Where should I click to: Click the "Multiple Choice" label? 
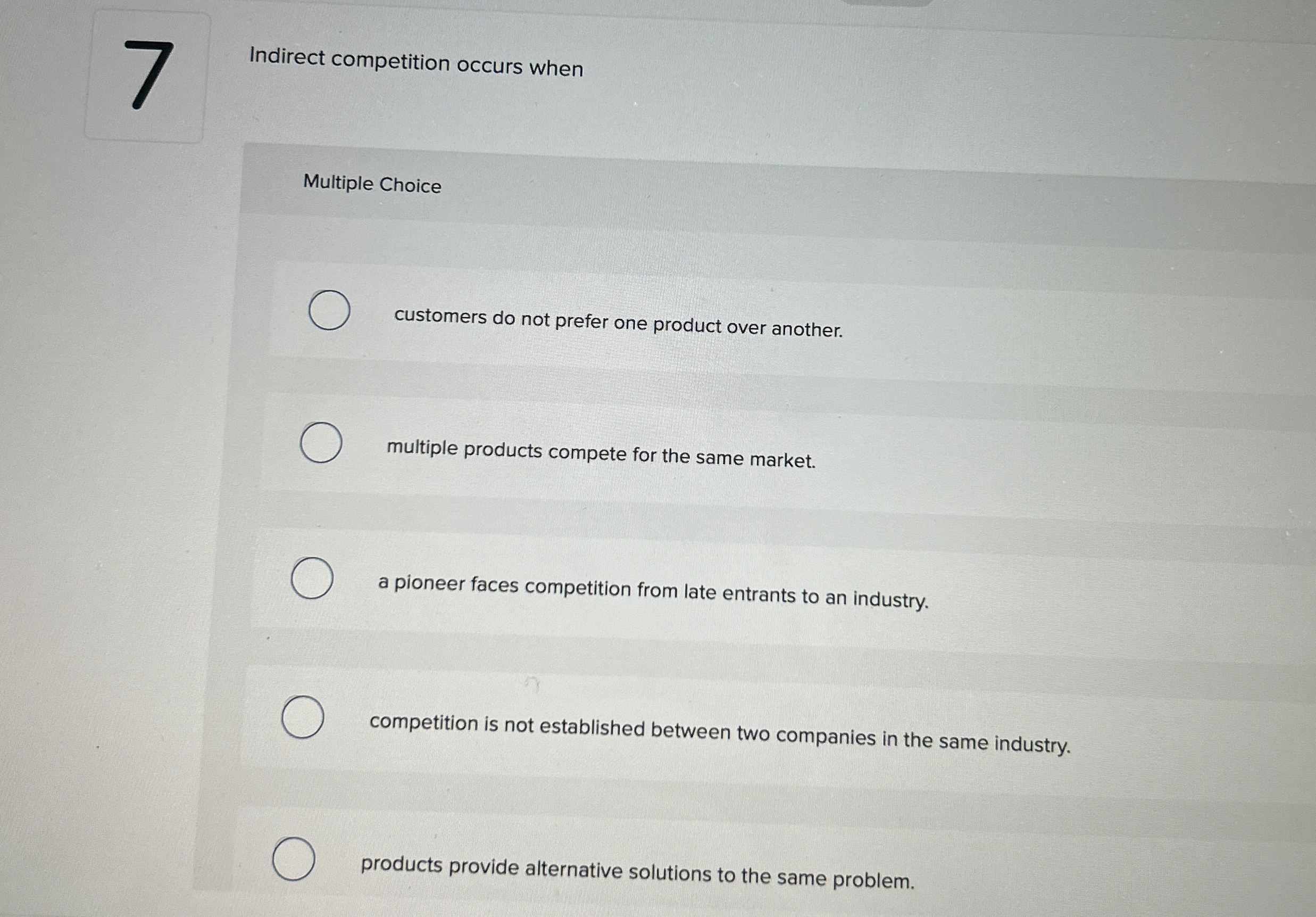(371, 185)
